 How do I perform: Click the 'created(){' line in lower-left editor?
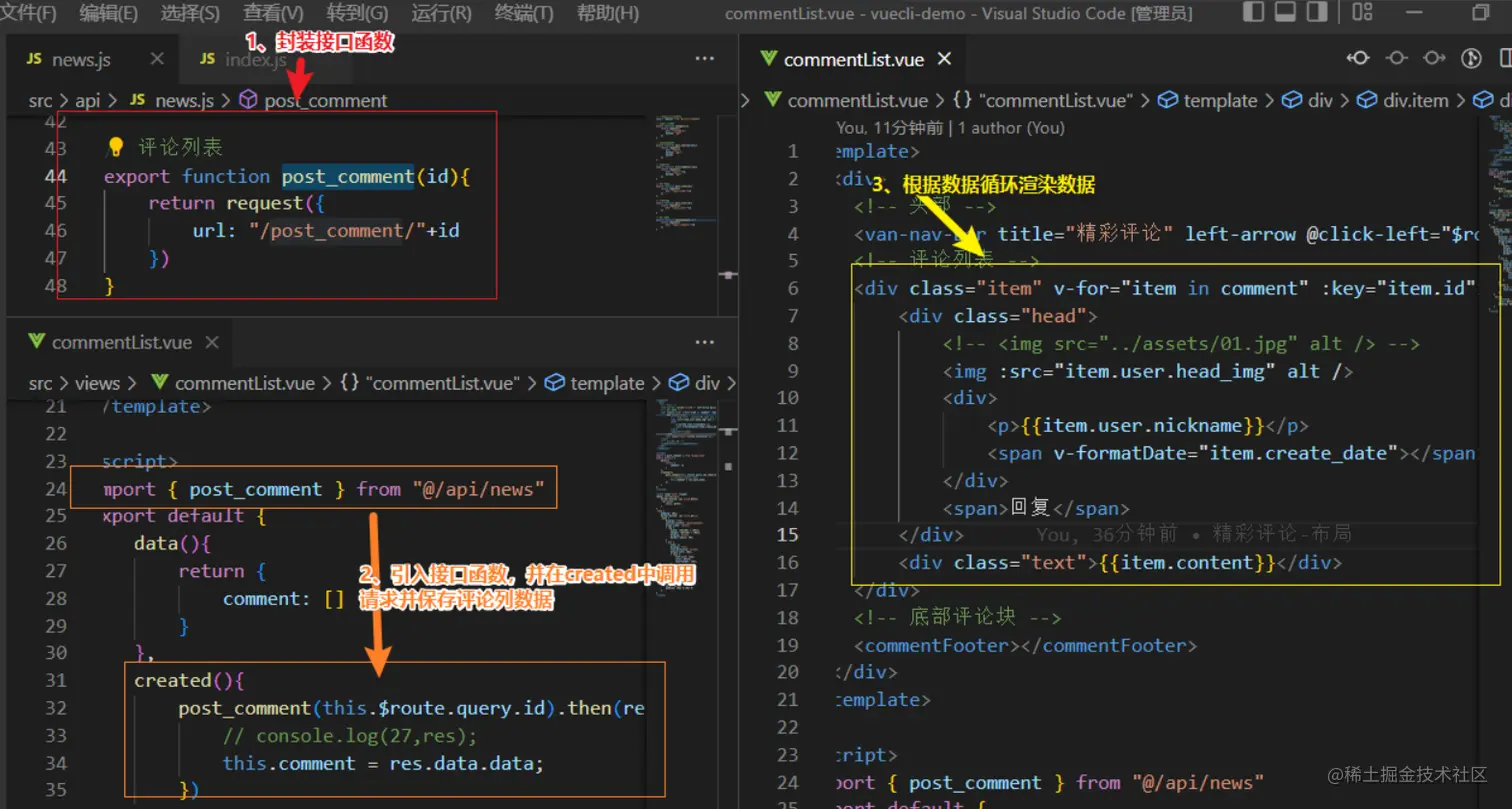click(x=189, y=680)
